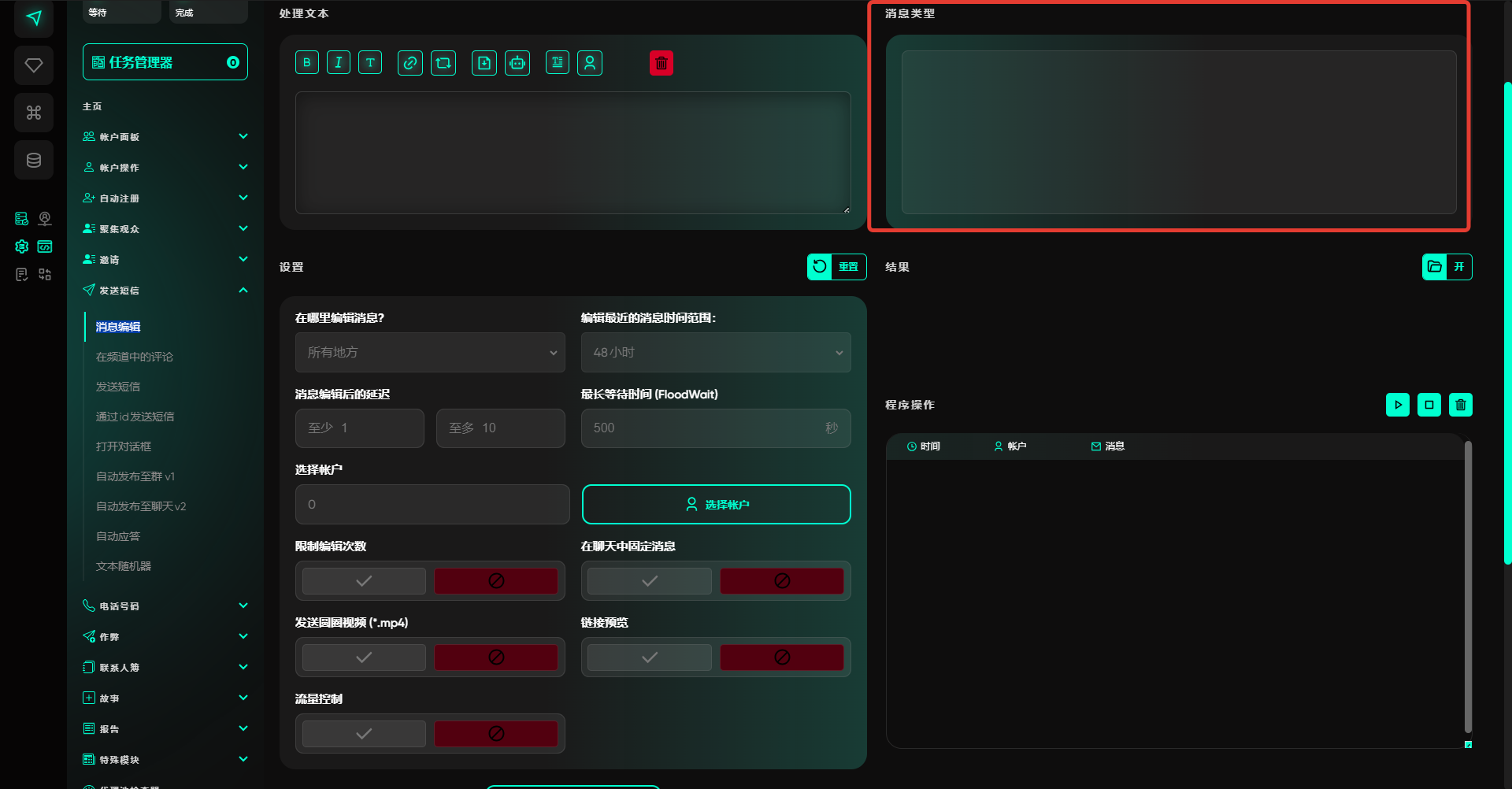Click the Bold formatting icon
This screenshot has height=789, width=1512.
[307, 63]
